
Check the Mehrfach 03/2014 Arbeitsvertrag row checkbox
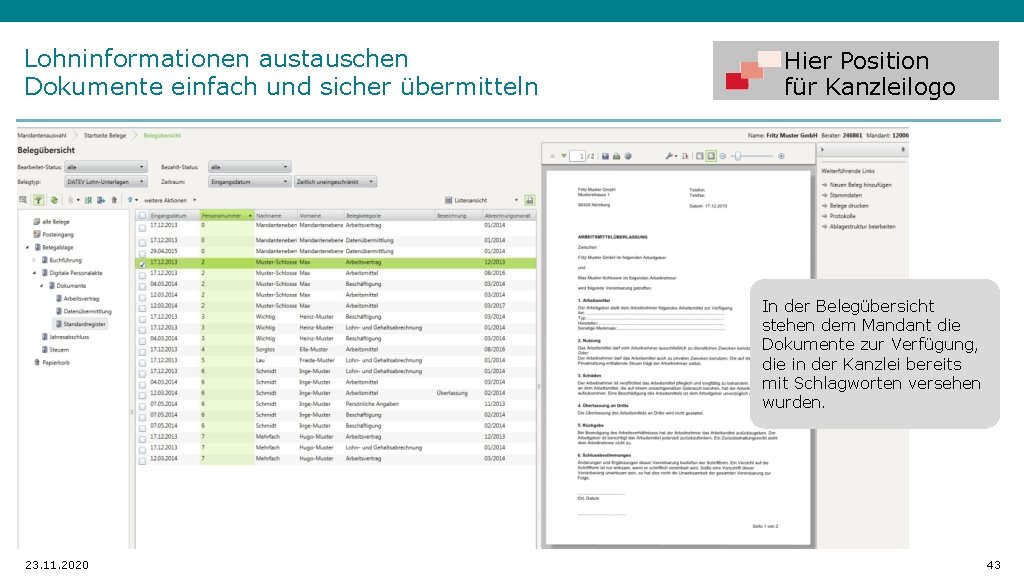[x=142, y=460]
